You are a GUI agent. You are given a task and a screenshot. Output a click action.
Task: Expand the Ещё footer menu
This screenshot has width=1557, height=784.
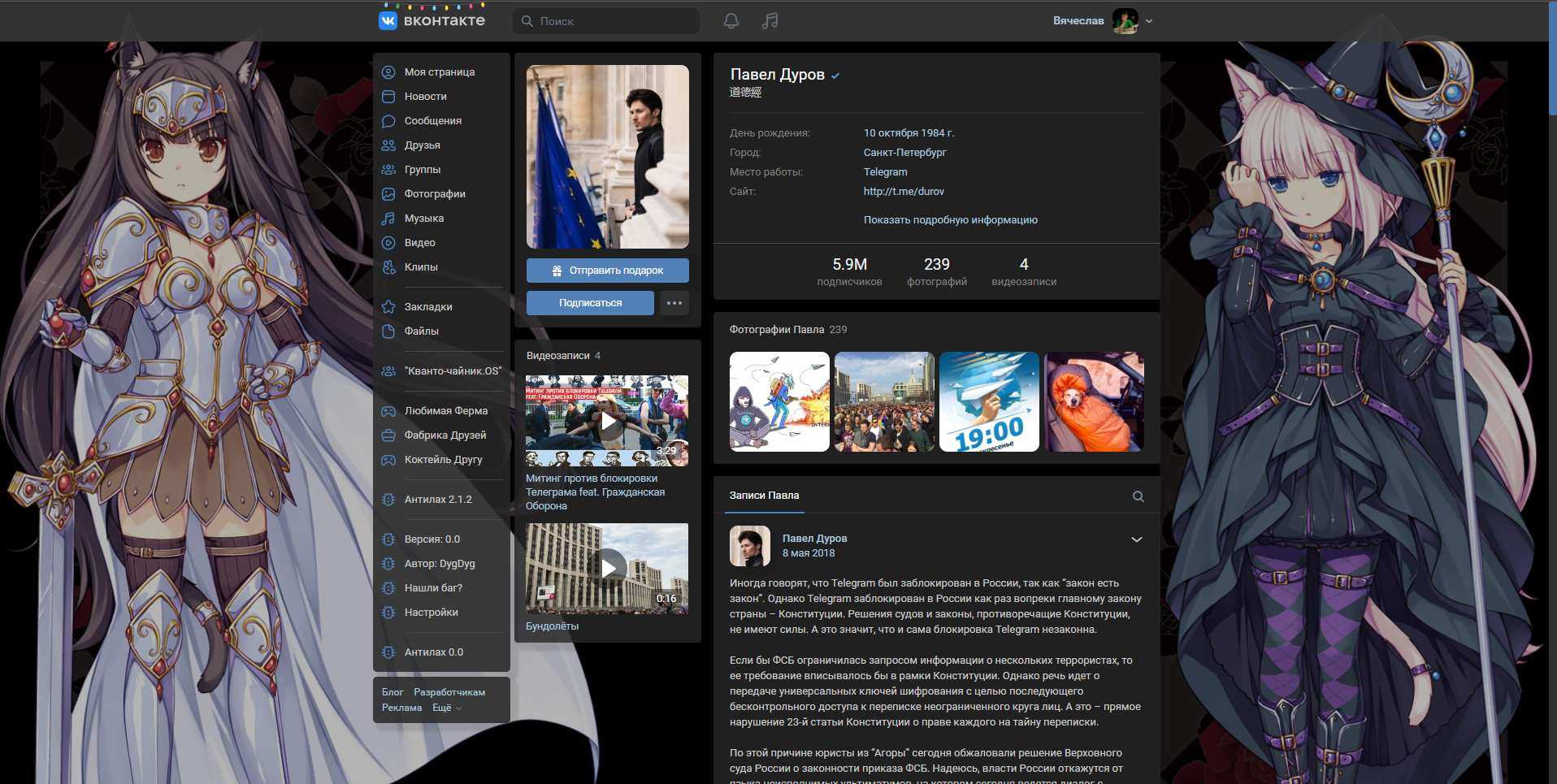click(447, 708)
